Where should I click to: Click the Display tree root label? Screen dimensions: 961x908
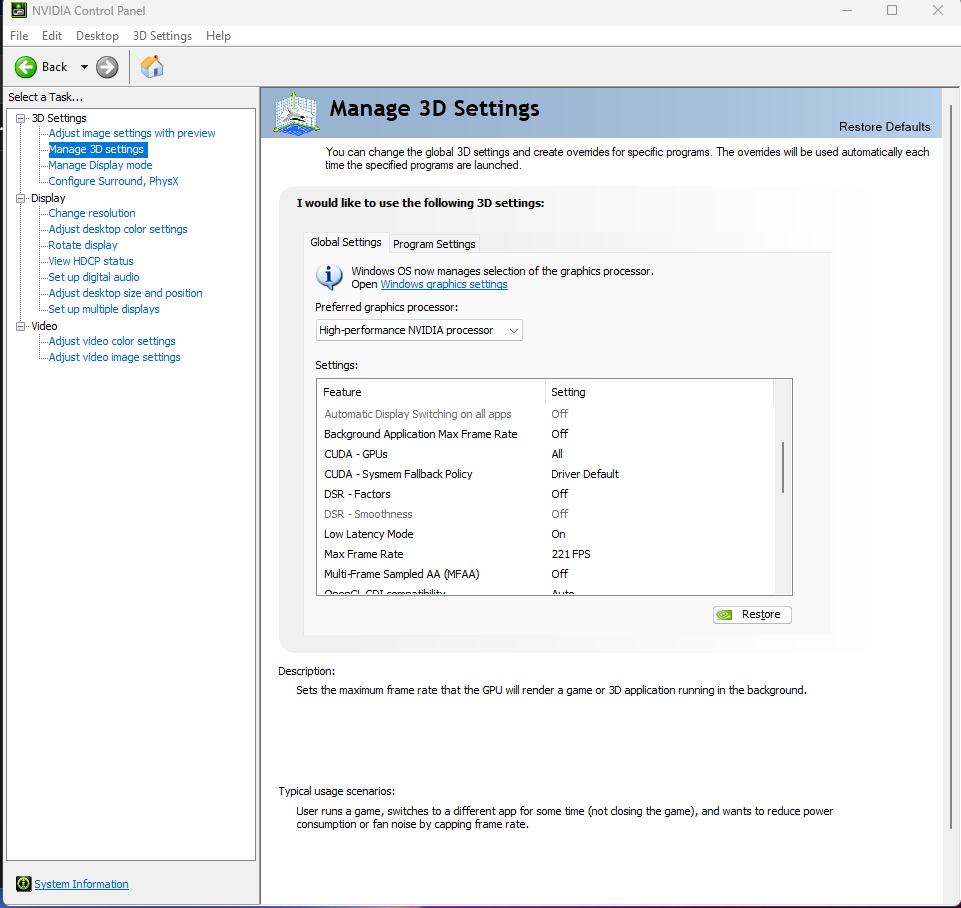point(48,199)
